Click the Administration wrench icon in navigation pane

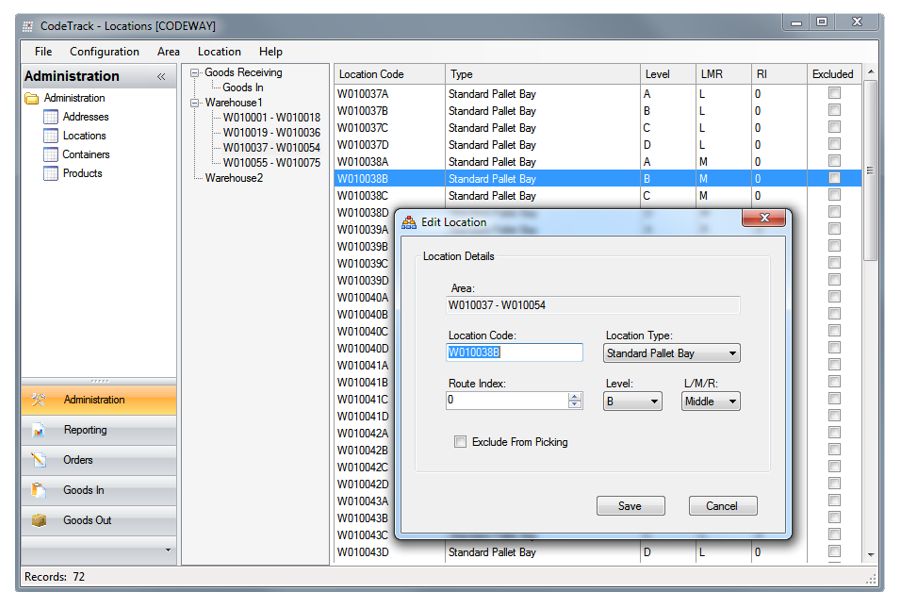pyautogui.click(x=39, y=400)
